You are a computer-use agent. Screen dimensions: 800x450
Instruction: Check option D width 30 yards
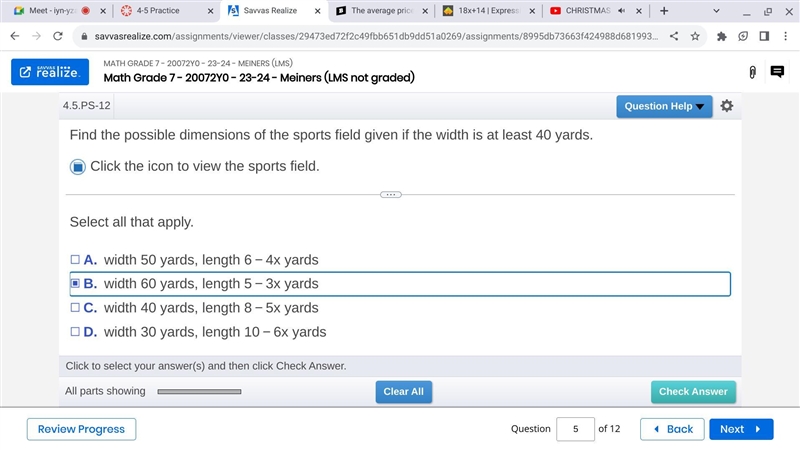coord(75,332)
